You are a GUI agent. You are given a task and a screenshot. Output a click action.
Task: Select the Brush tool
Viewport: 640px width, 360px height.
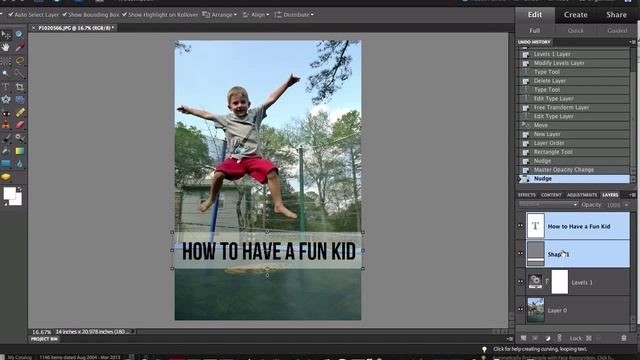(6, 139)
